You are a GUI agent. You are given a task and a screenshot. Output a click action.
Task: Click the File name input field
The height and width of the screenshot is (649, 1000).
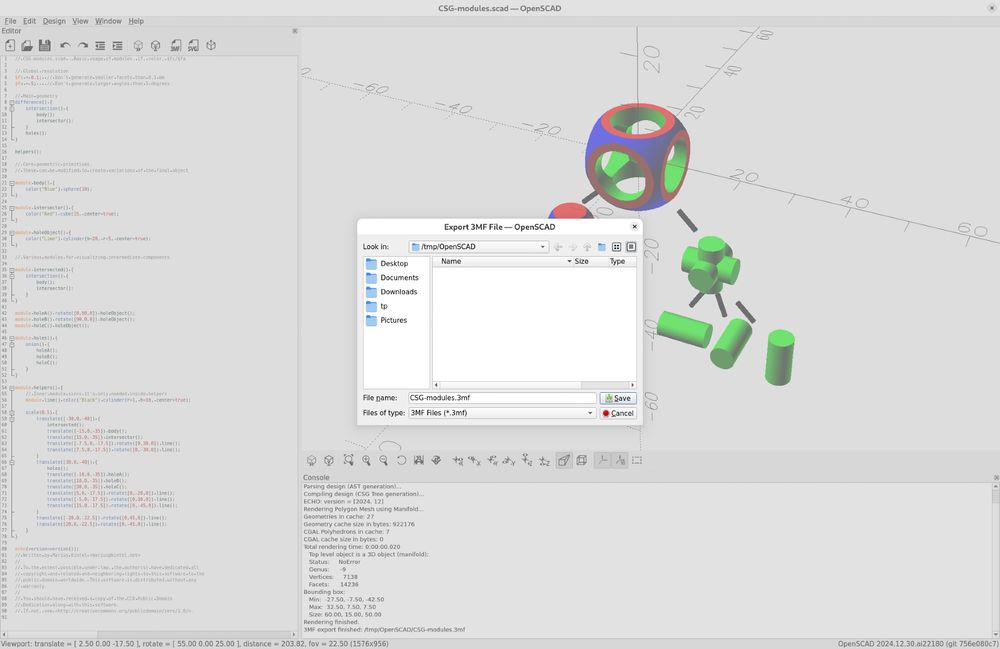click(502, 398)
